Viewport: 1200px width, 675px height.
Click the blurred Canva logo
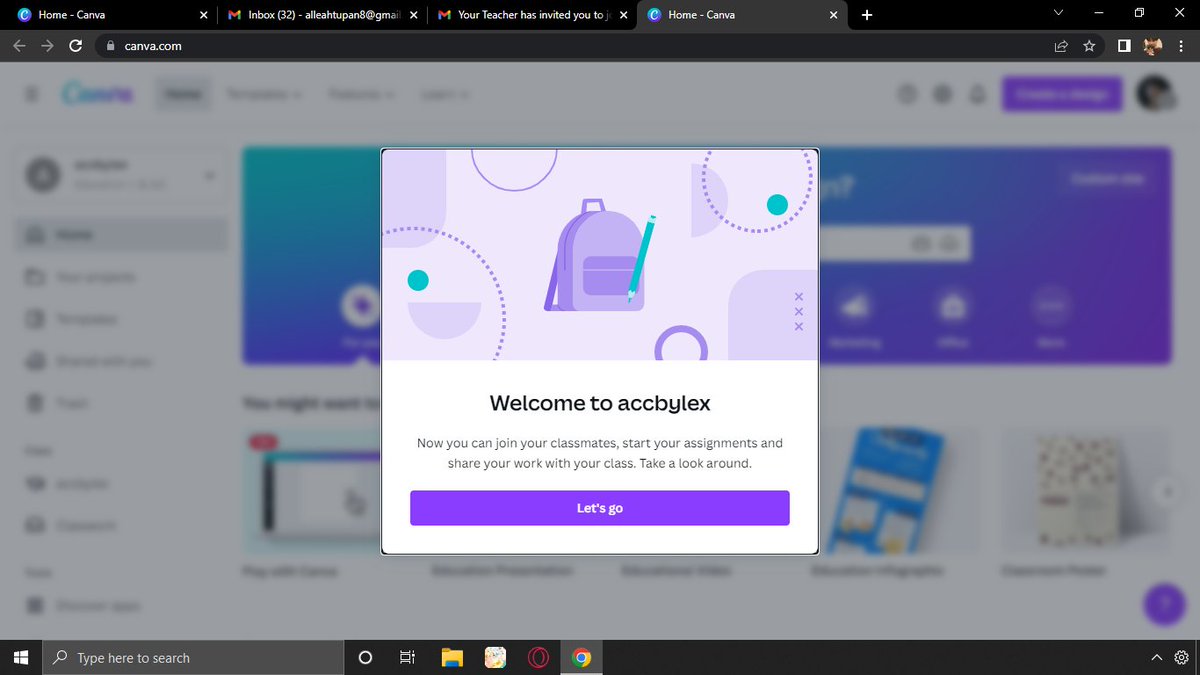click(97, 94)
